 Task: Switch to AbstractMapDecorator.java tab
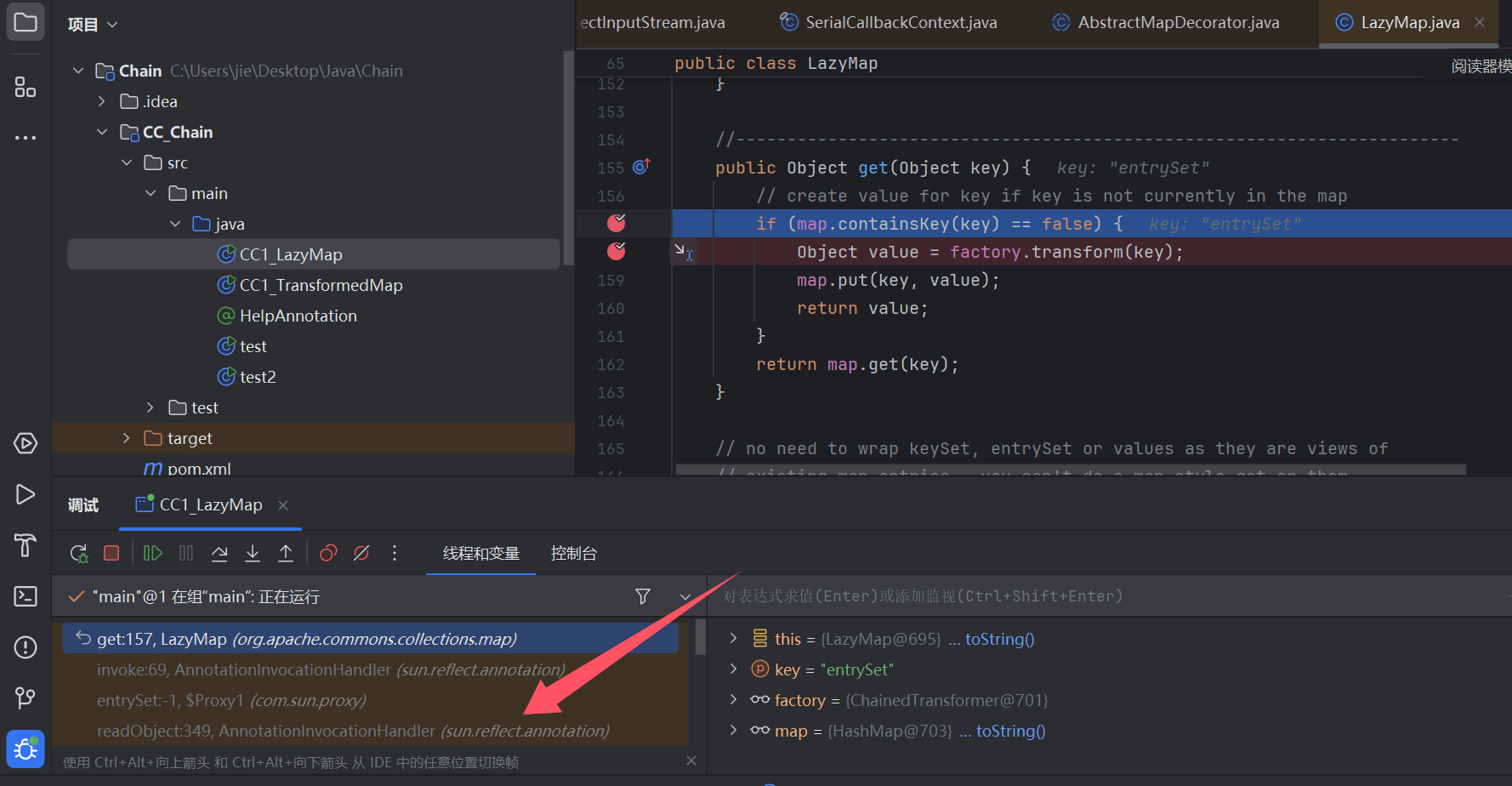pyautogui.click(x=1167, y=22)
